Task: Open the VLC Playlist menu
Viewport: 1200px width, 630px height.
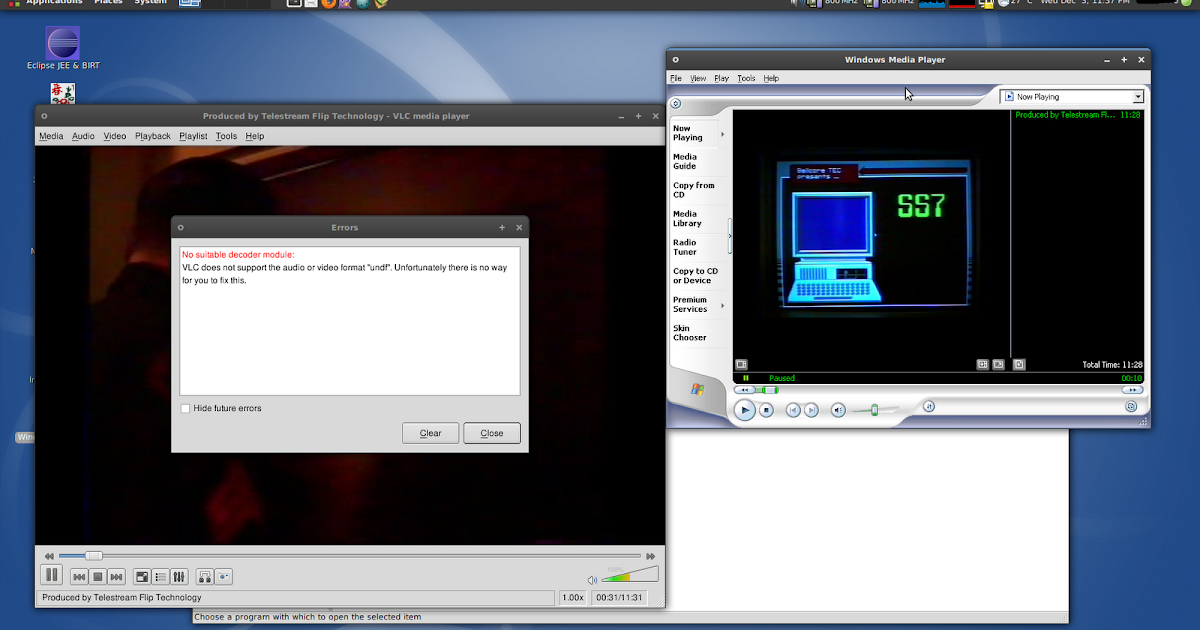Action: click(193, 136)
